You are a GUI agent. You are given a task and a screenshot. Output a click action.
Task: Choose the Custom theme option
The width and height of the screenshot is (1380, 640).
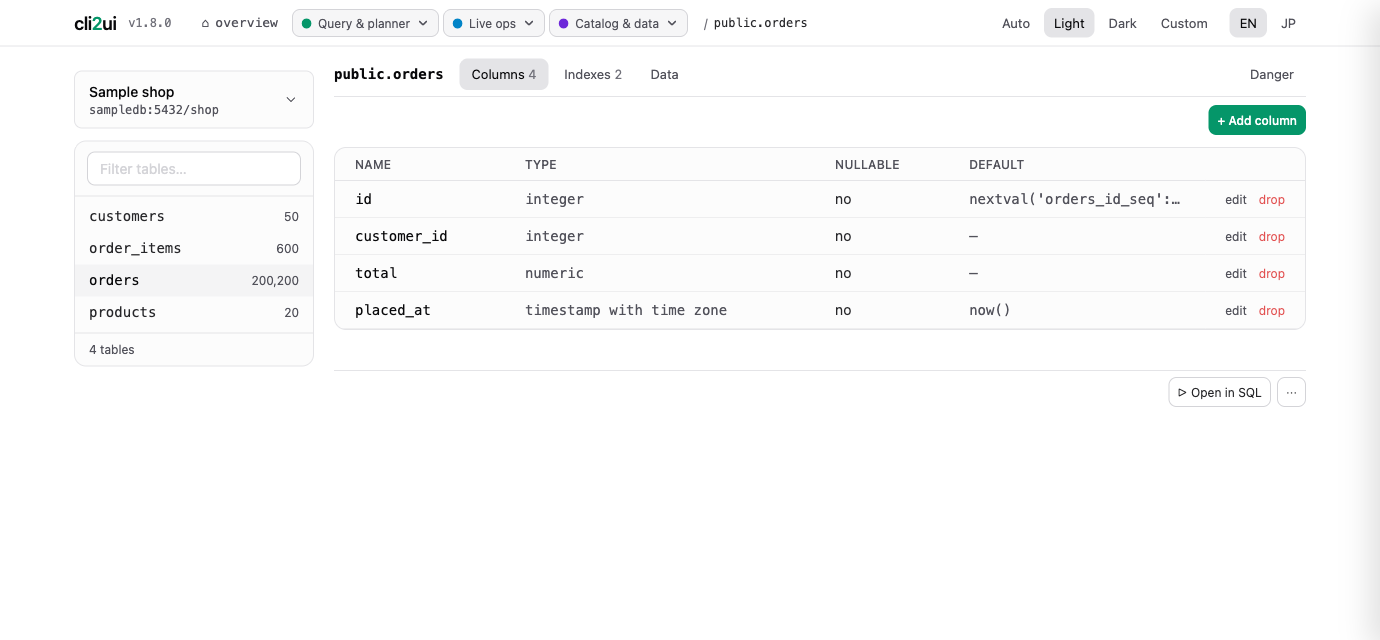click(x=1184, y=23)
